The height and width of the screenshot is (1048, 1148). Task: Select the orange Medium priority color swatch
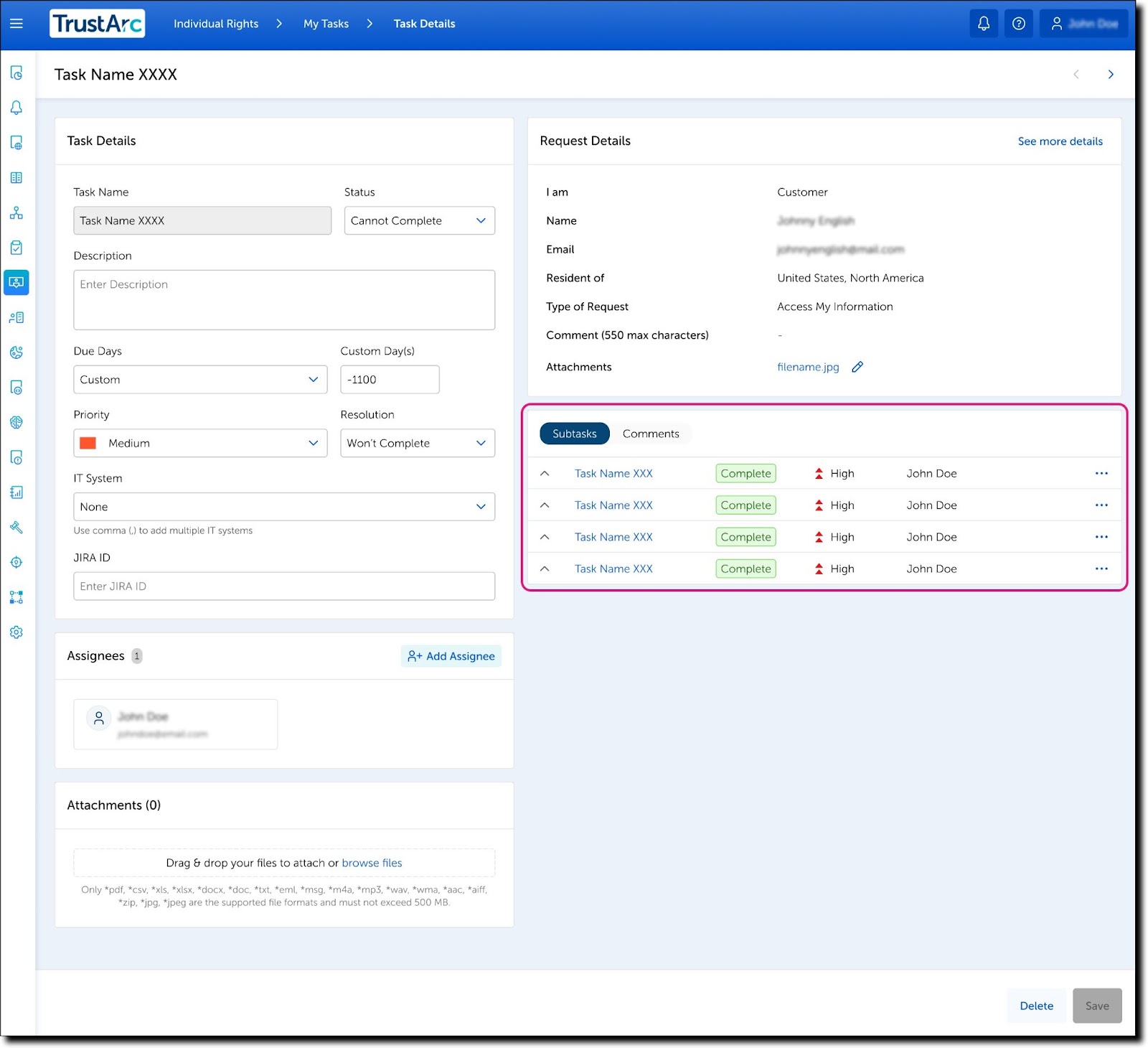click(89, 443)
